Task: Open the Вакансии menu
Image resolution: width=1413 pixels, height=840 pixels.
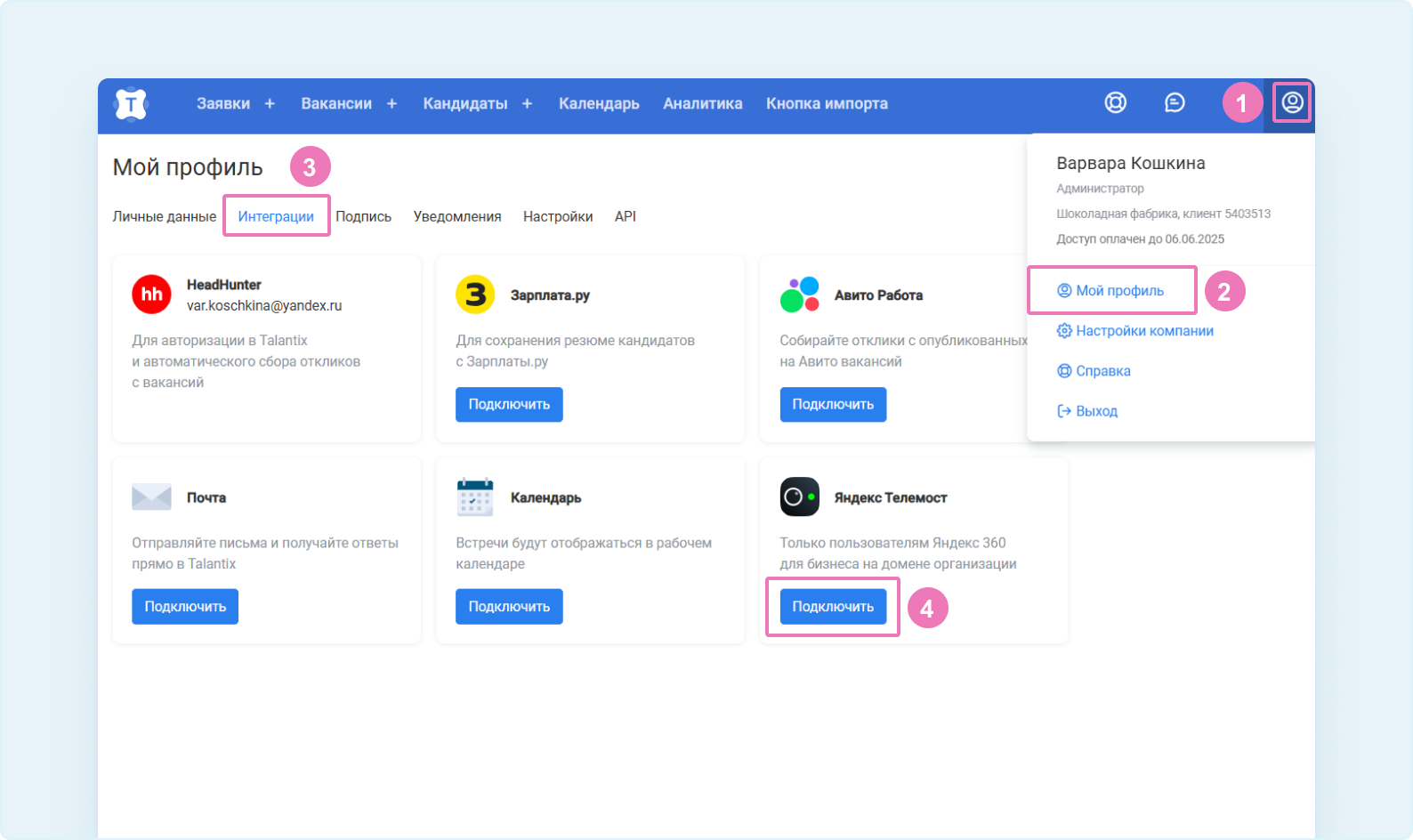Action: pyautogui.click(x=336, y=104)
